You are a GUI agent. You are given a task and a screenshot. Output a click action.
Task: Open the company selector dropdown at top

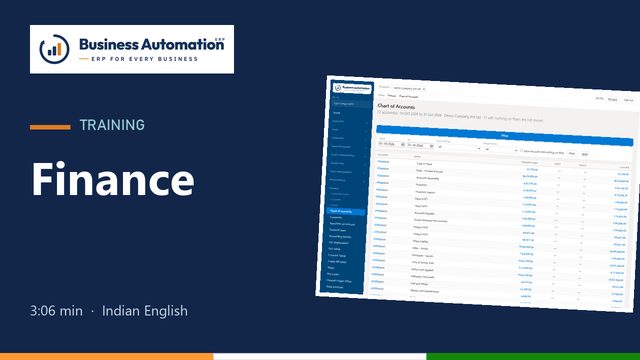pos(409,89)
